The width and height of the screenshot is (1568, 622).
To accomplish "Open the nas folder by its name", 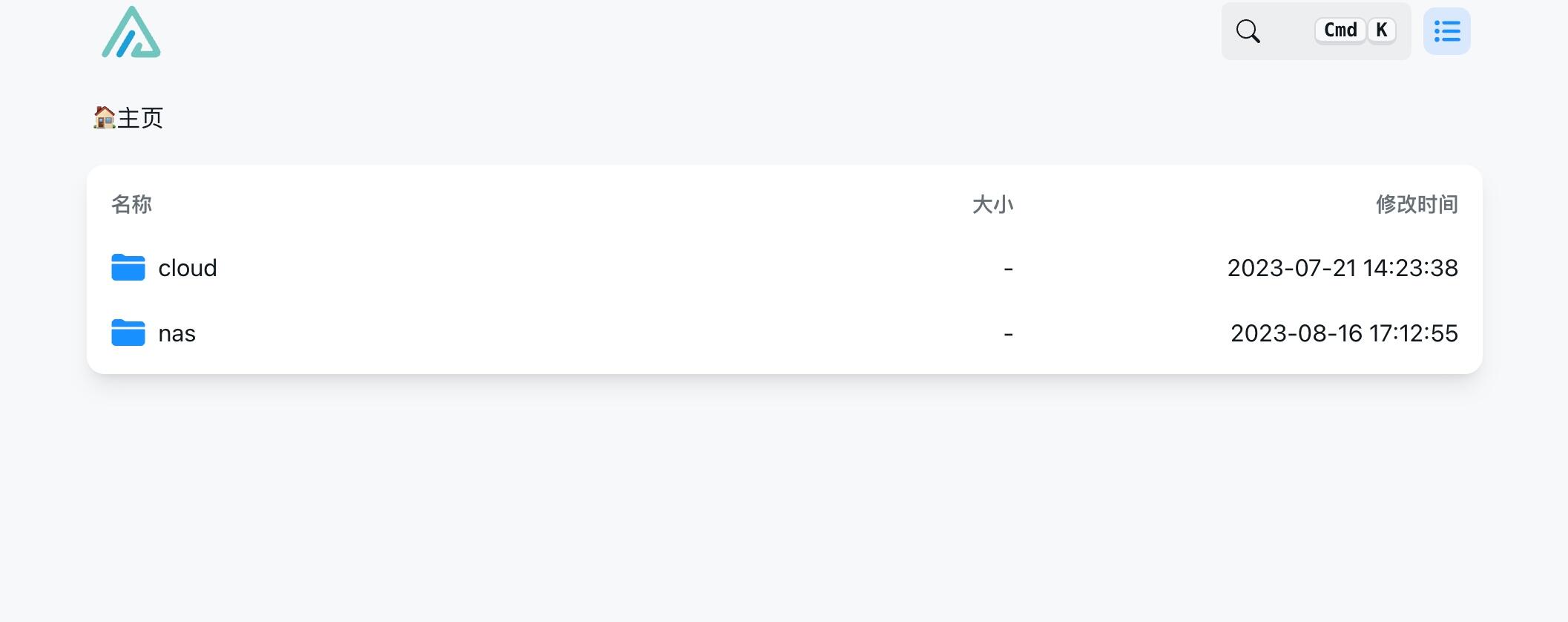I will click(x=177, y=333).
